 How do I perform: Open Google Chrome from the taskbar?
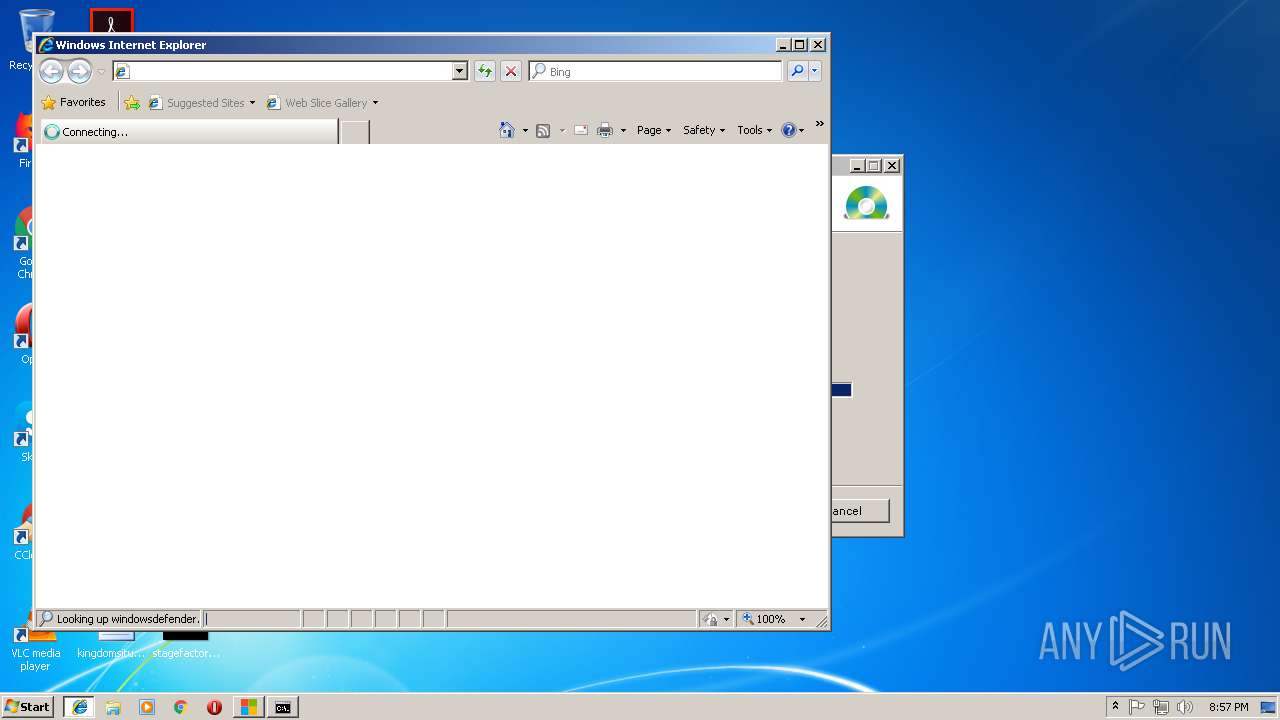click(x=181, y=707)
